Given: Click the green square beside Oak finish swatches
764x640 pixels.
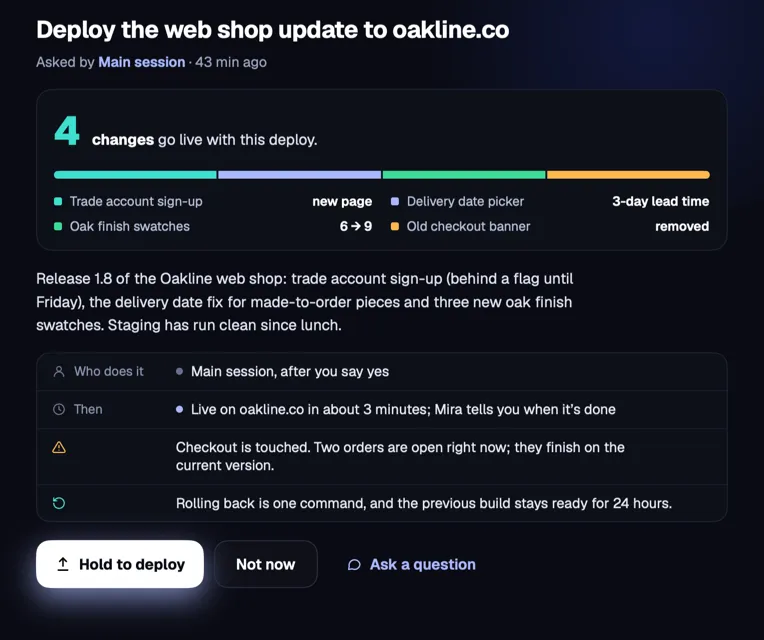Looking at the screenshot, I should pyautogui.click(x=58, y=226).
